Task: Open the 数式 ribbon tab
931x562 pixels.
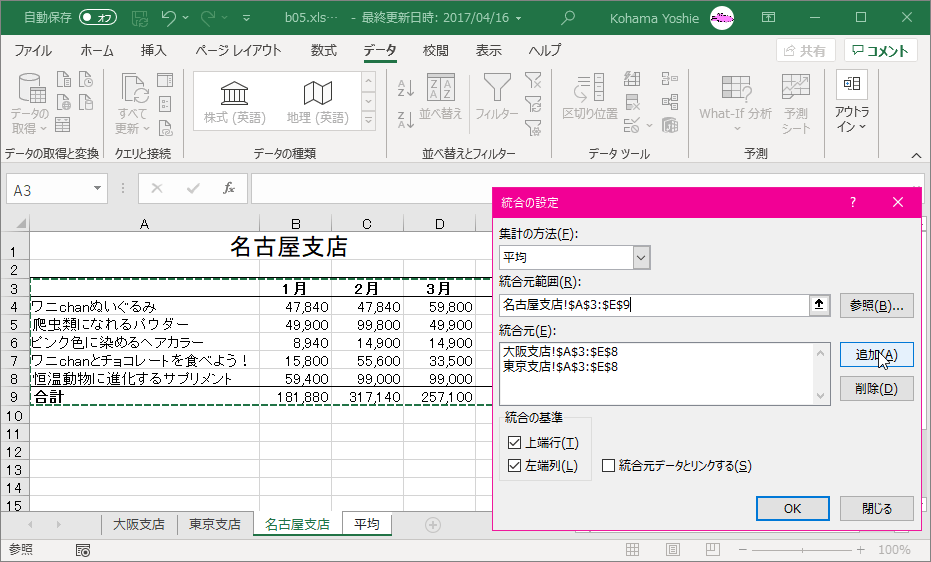Action: pyautogui.click(x=323, y=50)
